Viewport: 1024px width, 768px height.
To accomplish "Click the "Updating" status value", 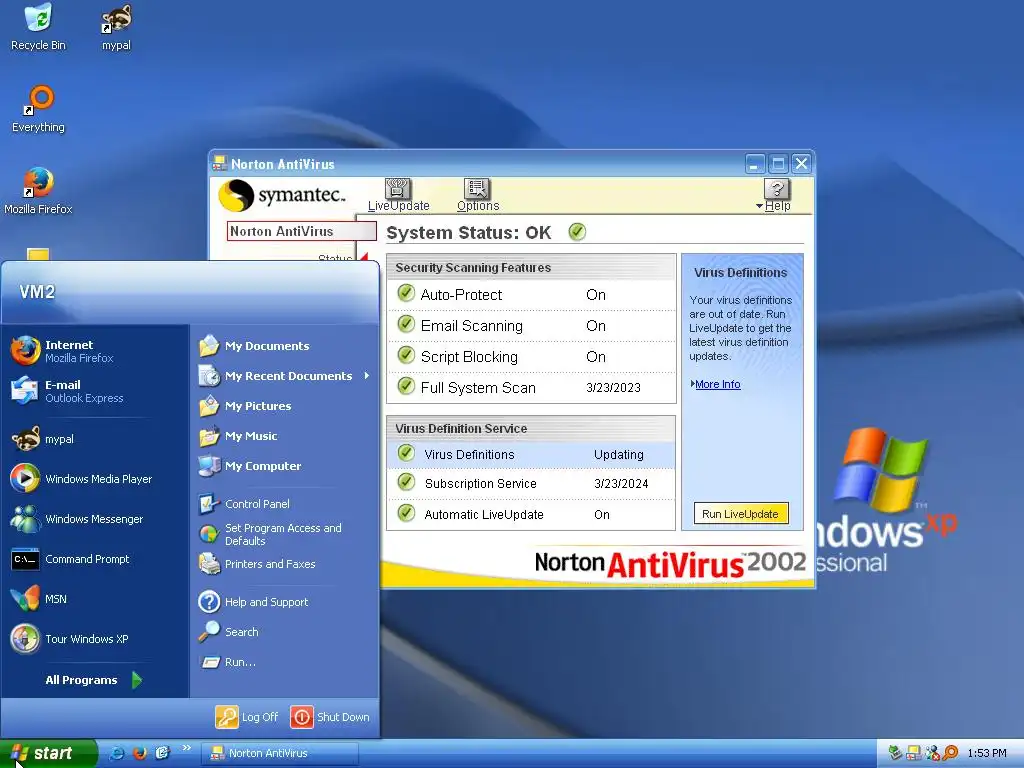I will pos(618,455).
